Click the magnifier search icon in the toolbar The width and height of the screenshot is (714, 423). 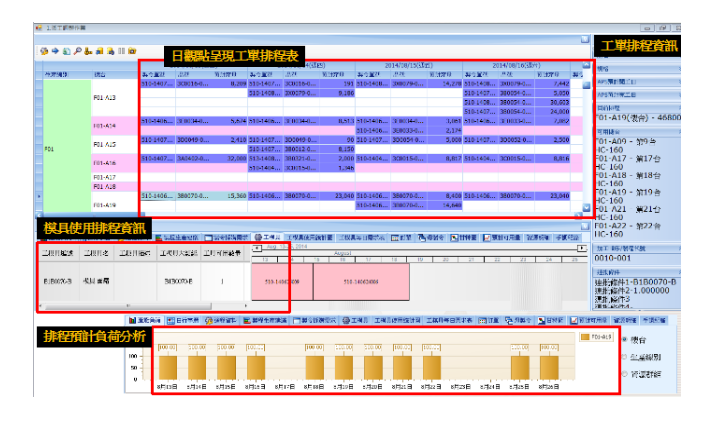[x=78, y=49]
